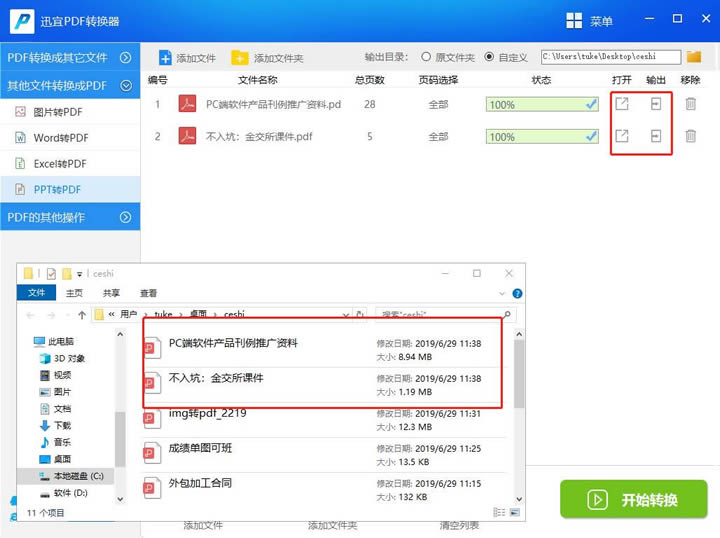Go up one folder in Explorer
This screenshot has width=720, height=538.
pyautogui.click(x=82, y=314)
